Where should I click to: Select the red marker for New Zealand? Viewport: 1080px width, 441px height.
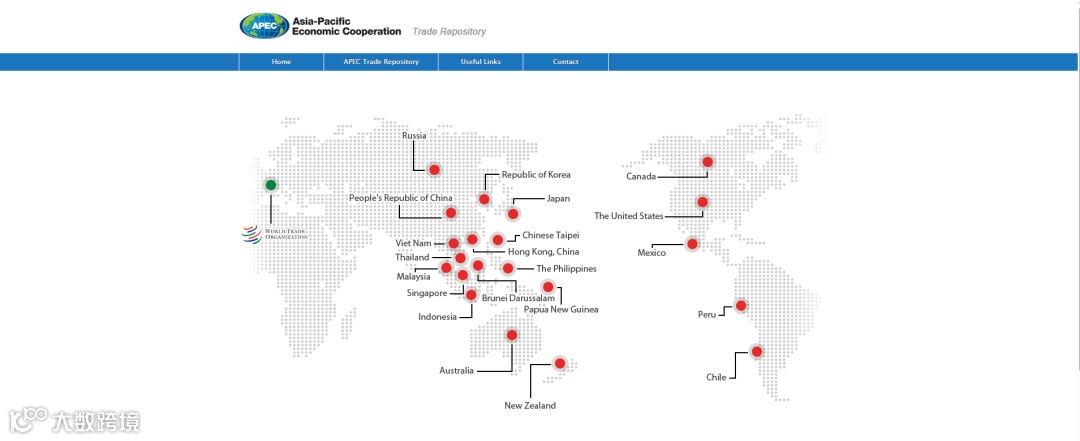(559, 363)
